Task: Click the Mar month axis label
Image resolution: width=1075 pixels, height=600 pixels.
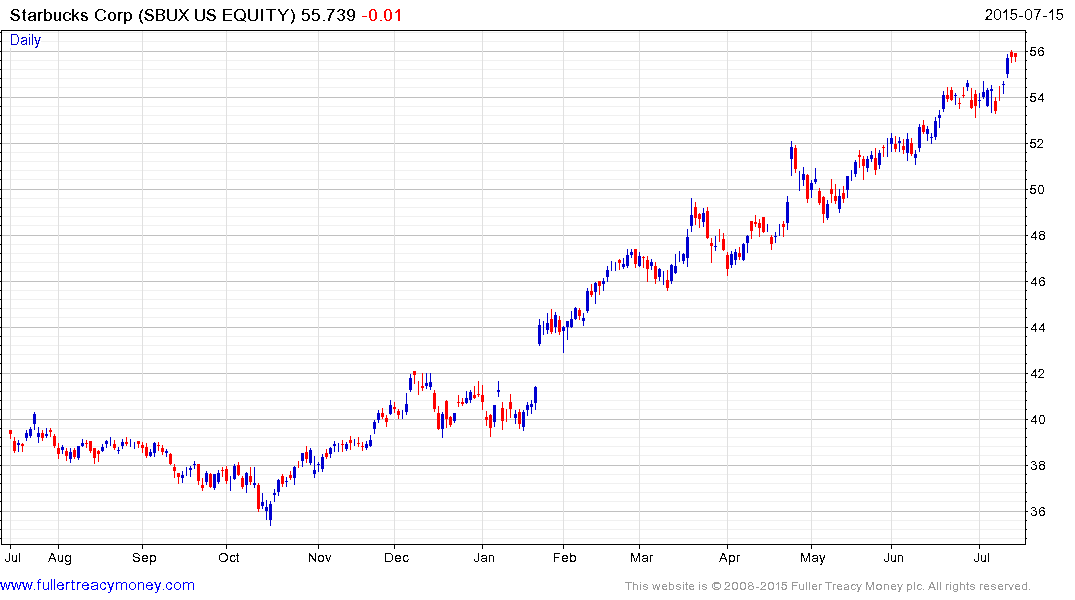Action: [x=641, y=558]
